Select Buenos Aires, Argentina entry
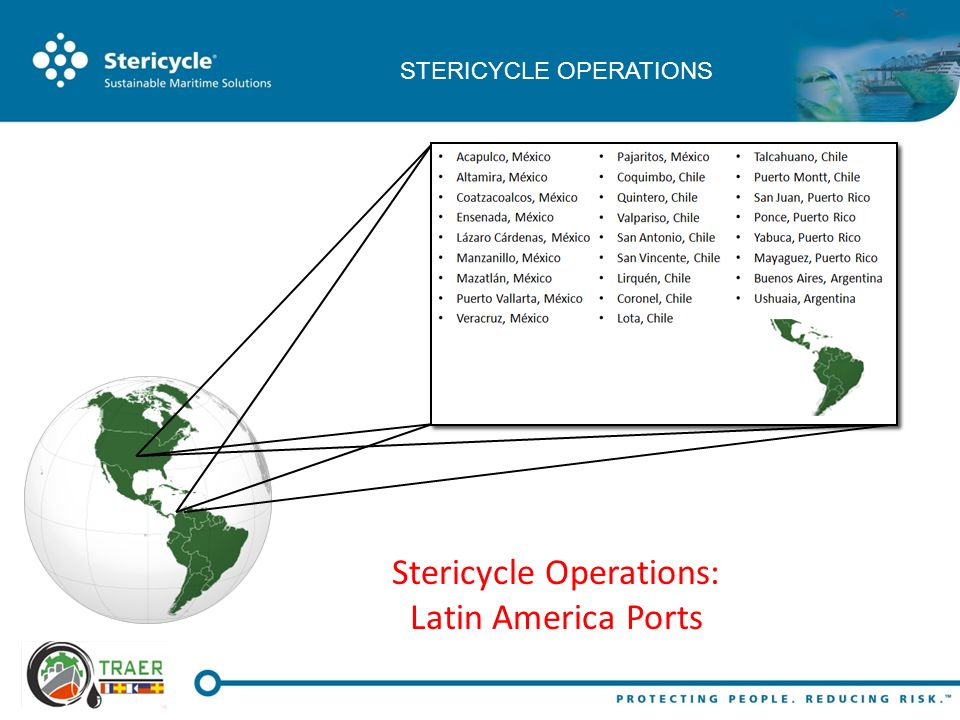The width and height of the screenshot is (960, 720). [818, 278]
